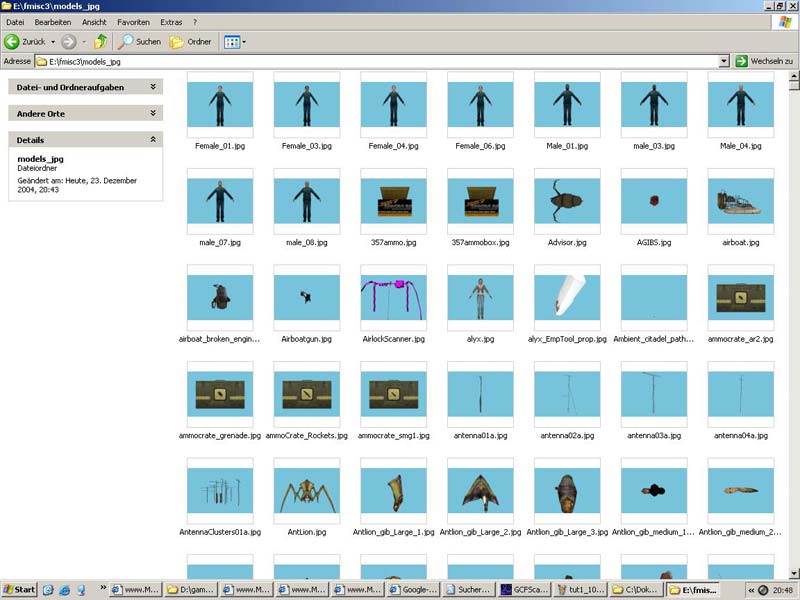Click into the address bar path field
Screen dimensions: 800x600
pos(378,61)
